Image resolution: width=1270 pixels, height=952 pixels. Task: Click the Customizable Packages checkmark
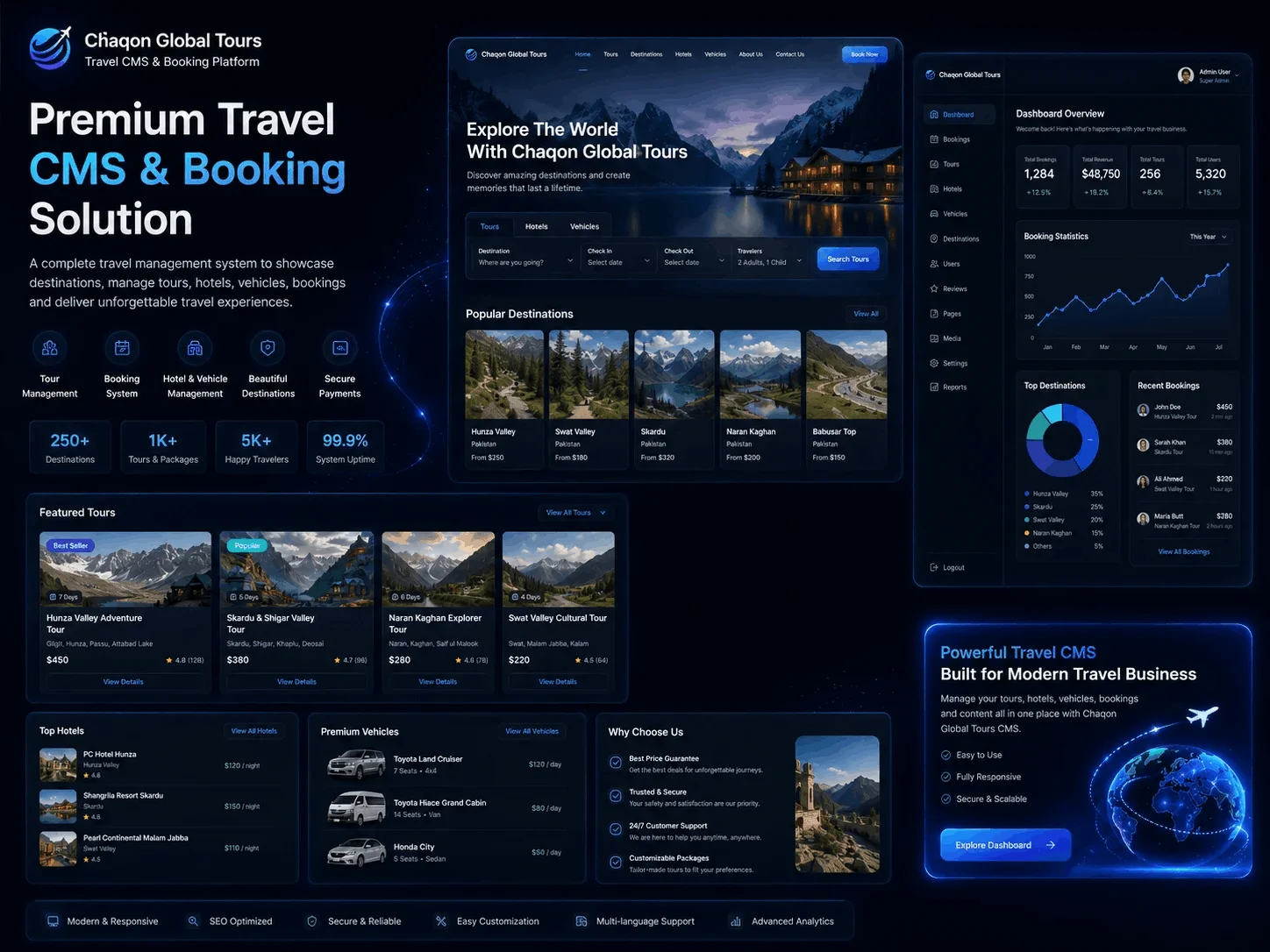(x=616, y=863)
